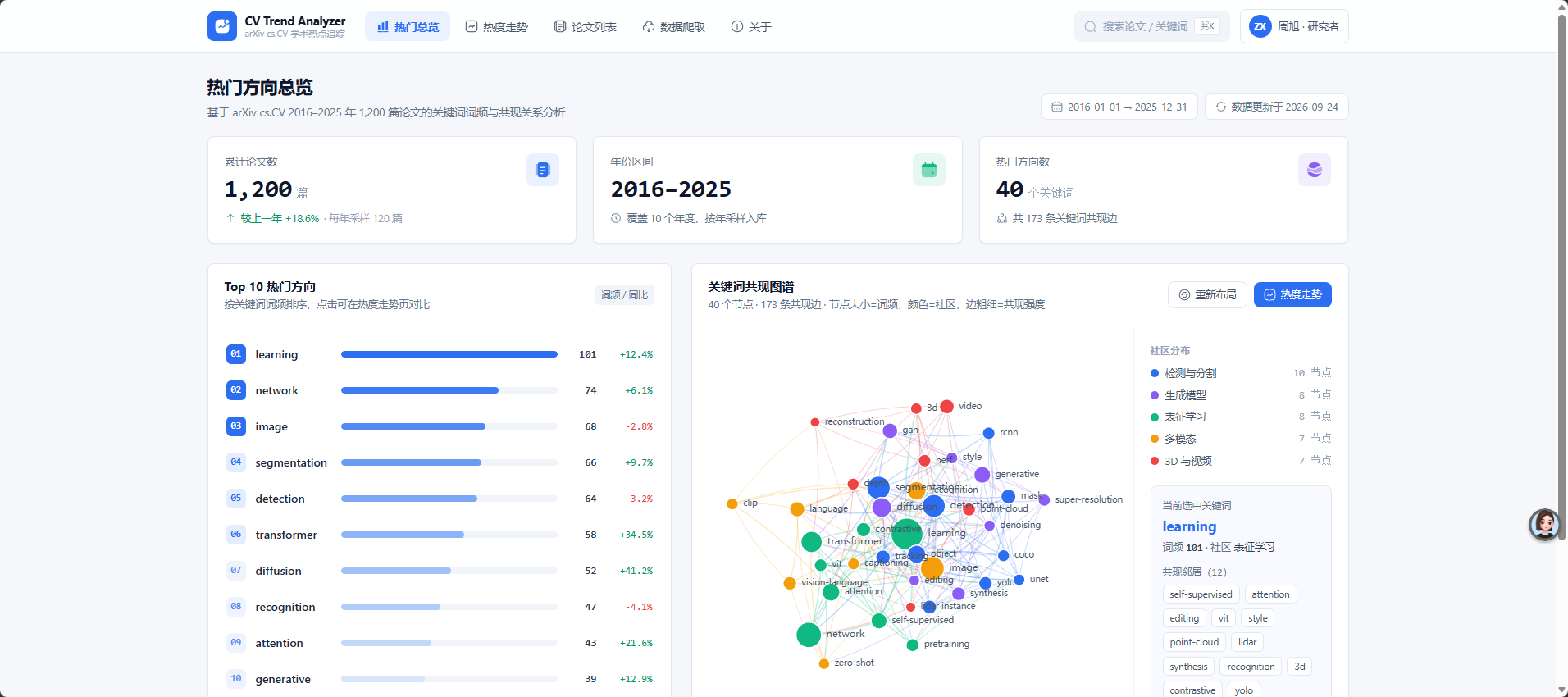Click the 01 rank badge

(x=236, y=354)
